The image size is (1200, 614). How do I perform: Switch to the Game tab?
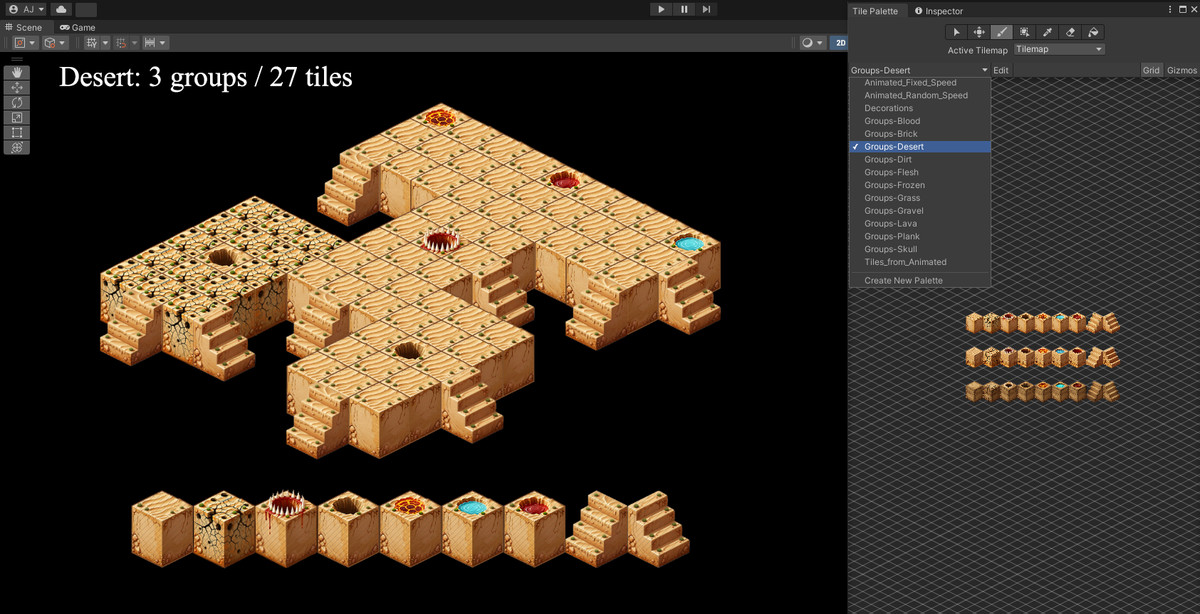pyautogui.click(x=77, y=27)
